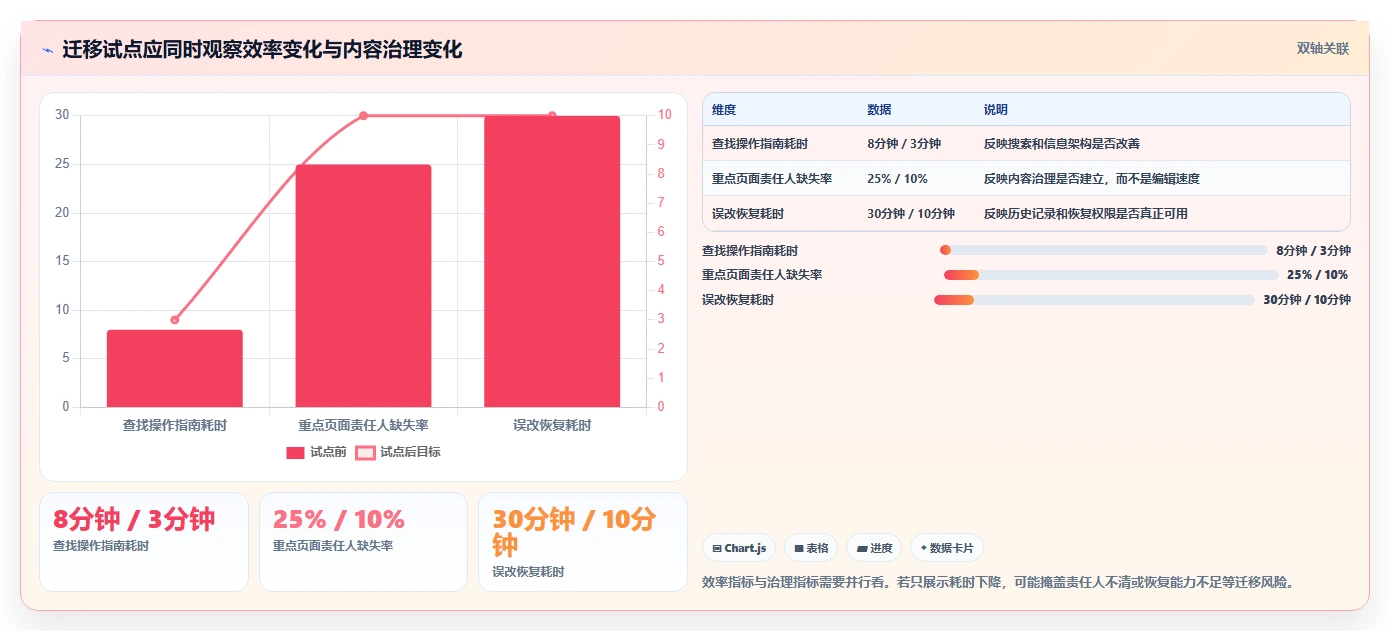Click the 数据 column header
The width and height of the screenshot is (1390, 631).
[x=880, y=110]
